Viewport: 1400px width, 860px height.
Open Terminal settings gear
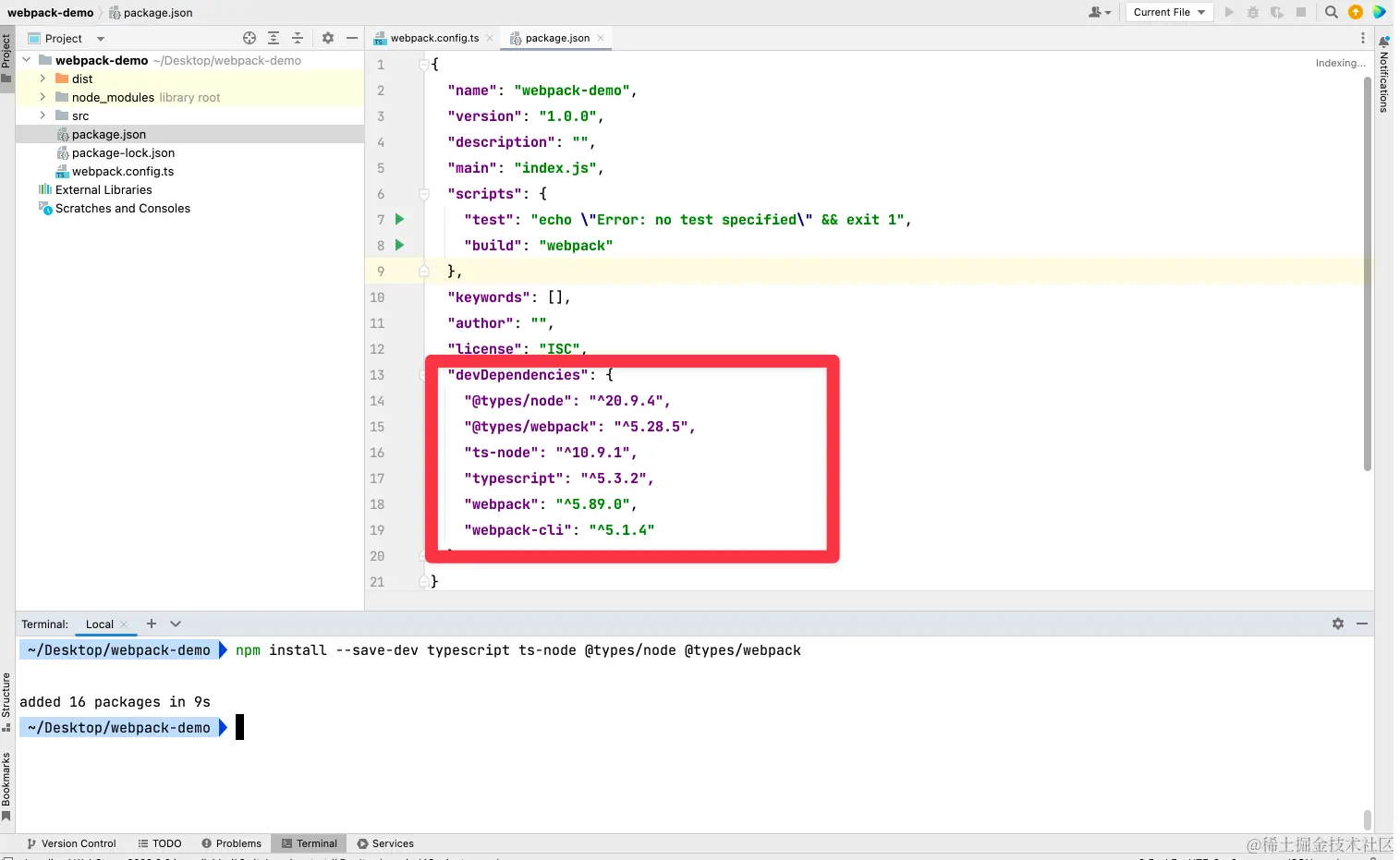pos(1338,624)
